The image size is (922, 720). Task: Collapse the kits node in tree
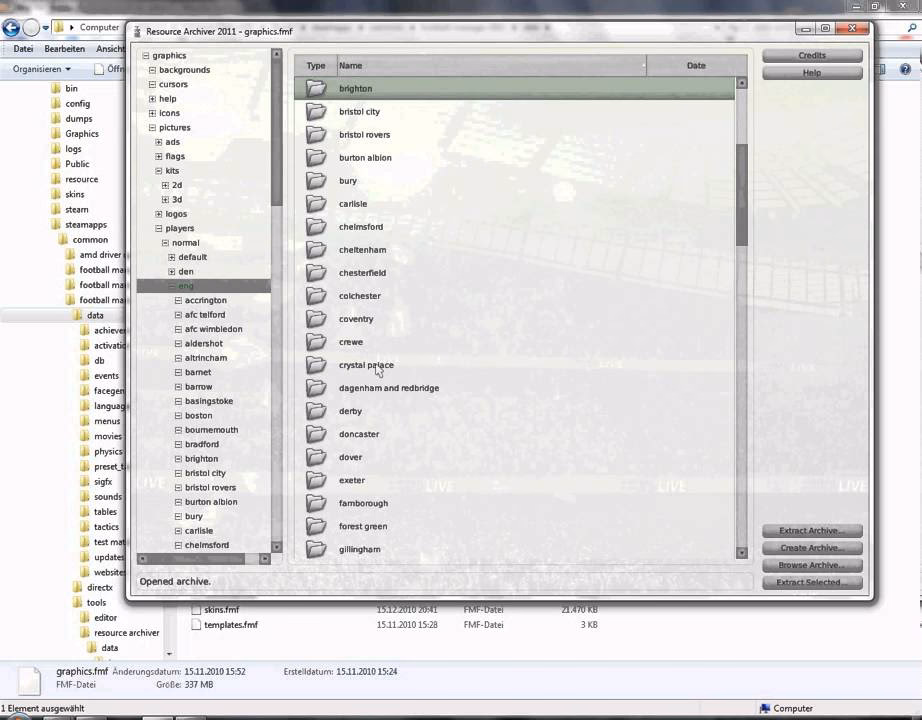pos(159,171)
